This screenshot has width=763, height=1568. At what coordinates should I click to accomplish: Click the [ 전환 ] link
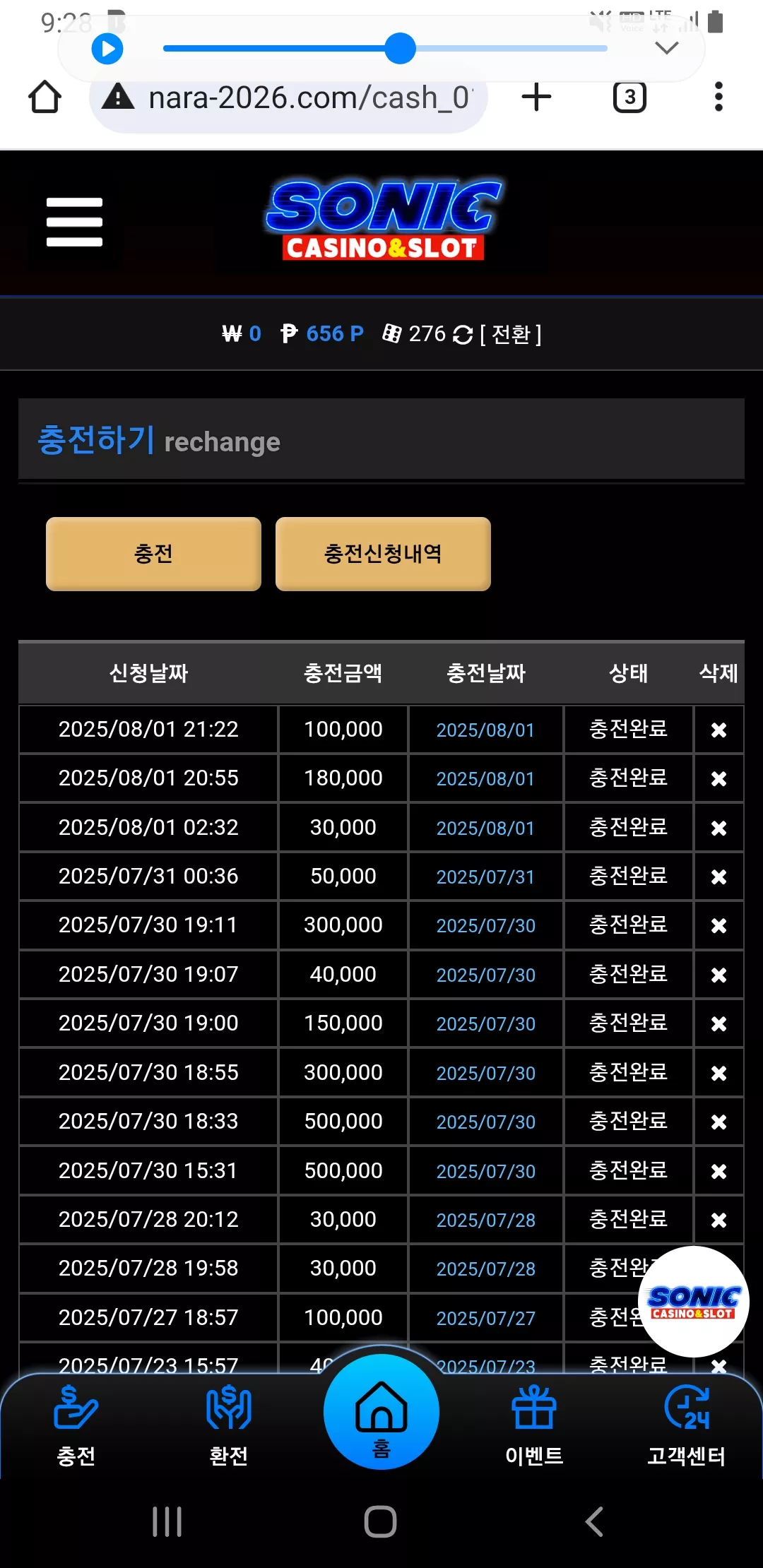tap(511, 334)
